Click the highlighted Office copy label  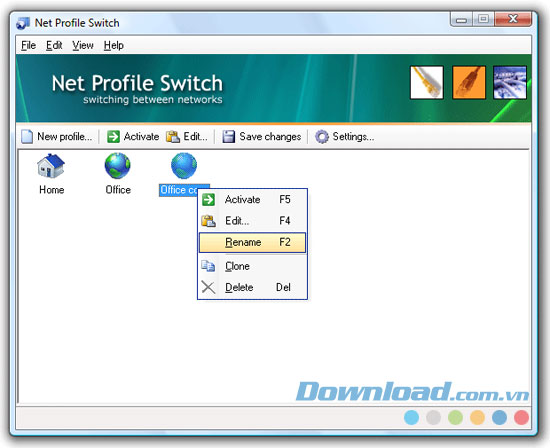179,190
